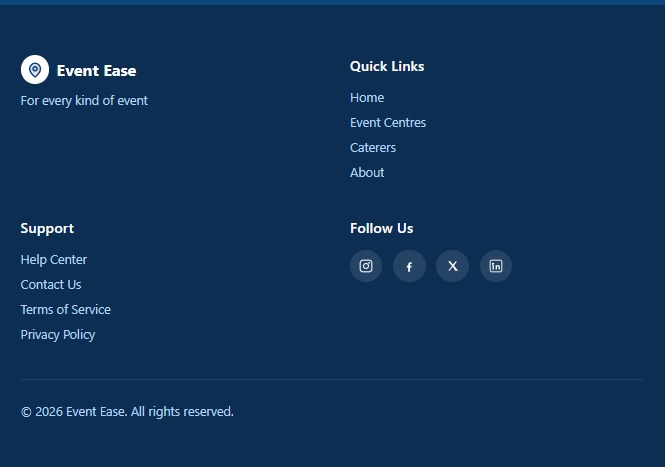Click the 2026 Event Ease copyright notice
This screenshot has height=467, width=665.
[127, 411]
